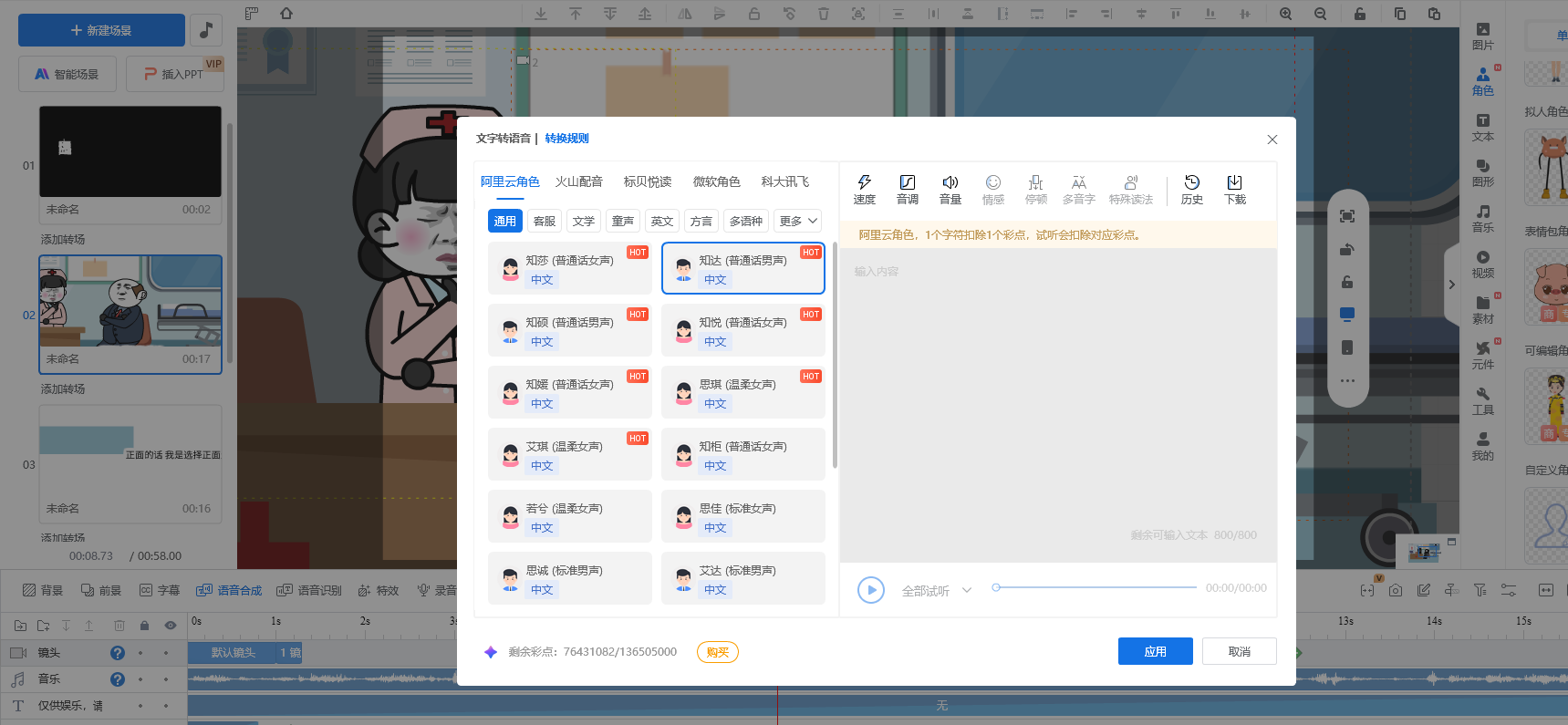Screen dimensions: 1568x725
Task: Expand the 全部试听 dropdown arrow
Action: (967, 590)
